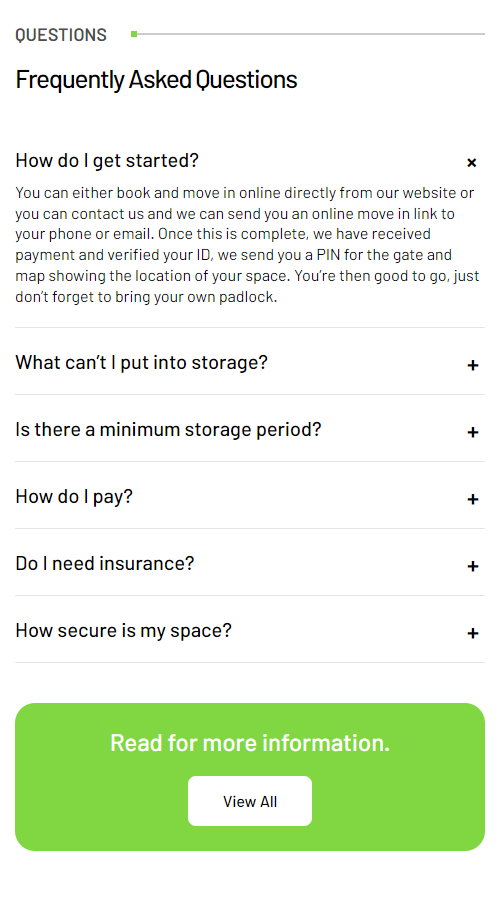Click the small green square marker on the divider
The width and height of the screenshot is (500, 901).
coord(134,34)
